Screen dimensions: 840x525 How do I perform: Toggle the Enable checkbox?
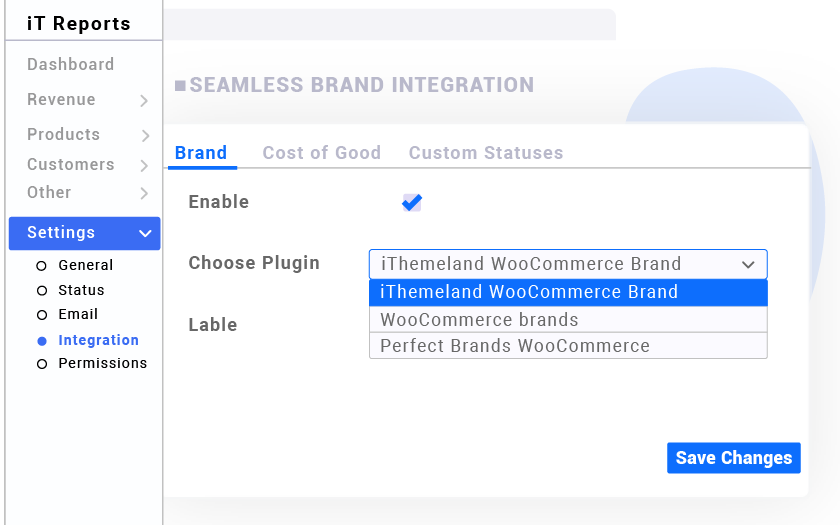(x=411, y=203)
